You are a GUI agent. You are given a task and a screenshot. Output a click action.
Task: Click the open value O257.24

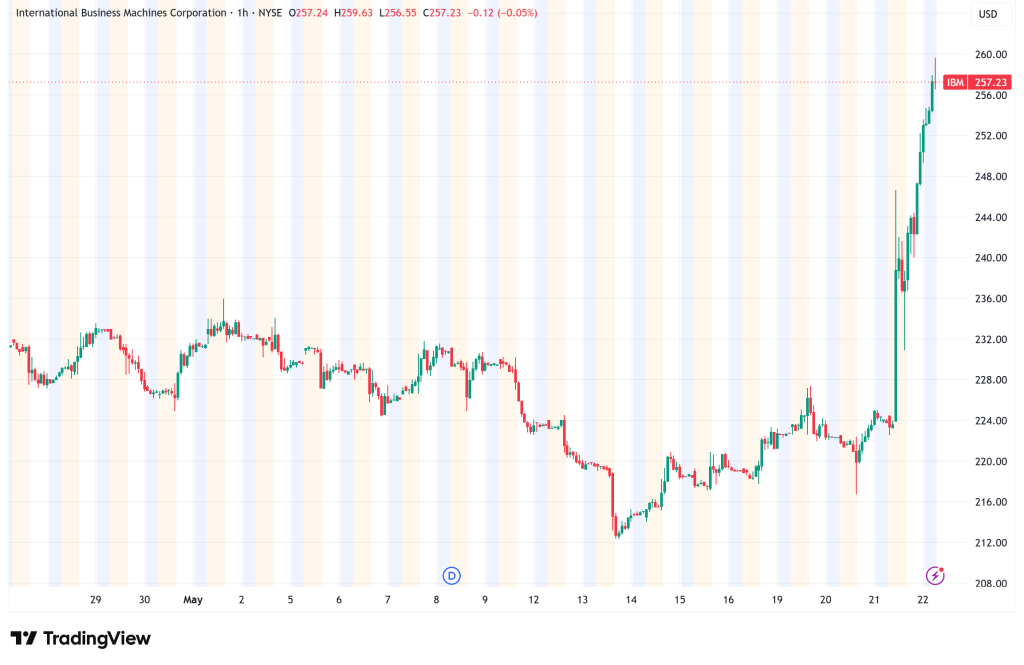(308, 12)
